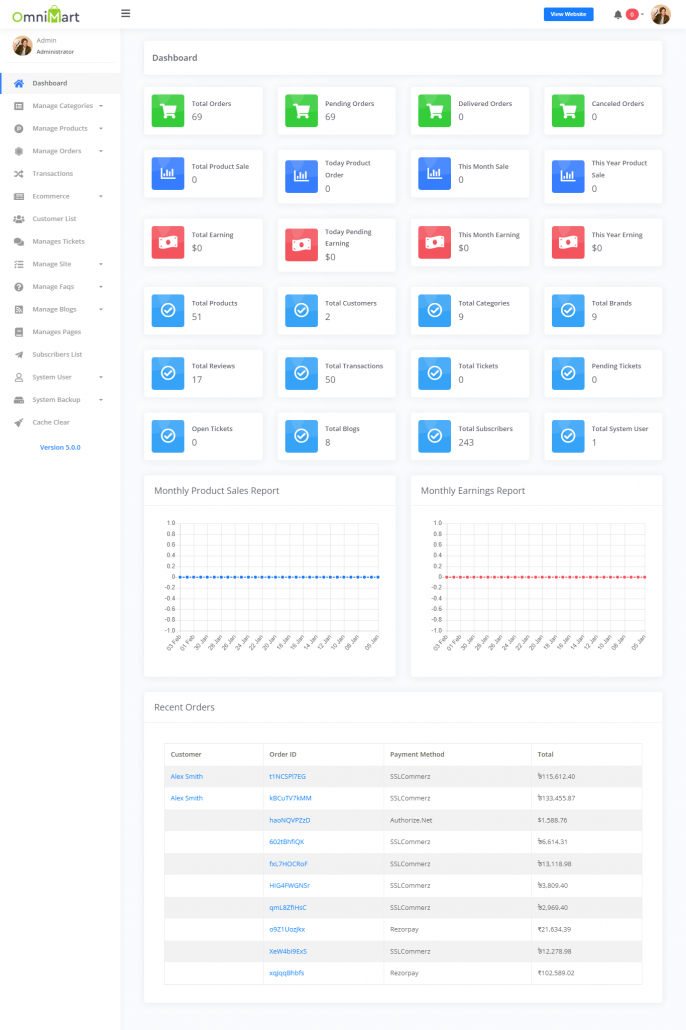This screenshot has height=1030, width=686.
Task: Expand the Manage Categories menu
Action: coord(62,106)
